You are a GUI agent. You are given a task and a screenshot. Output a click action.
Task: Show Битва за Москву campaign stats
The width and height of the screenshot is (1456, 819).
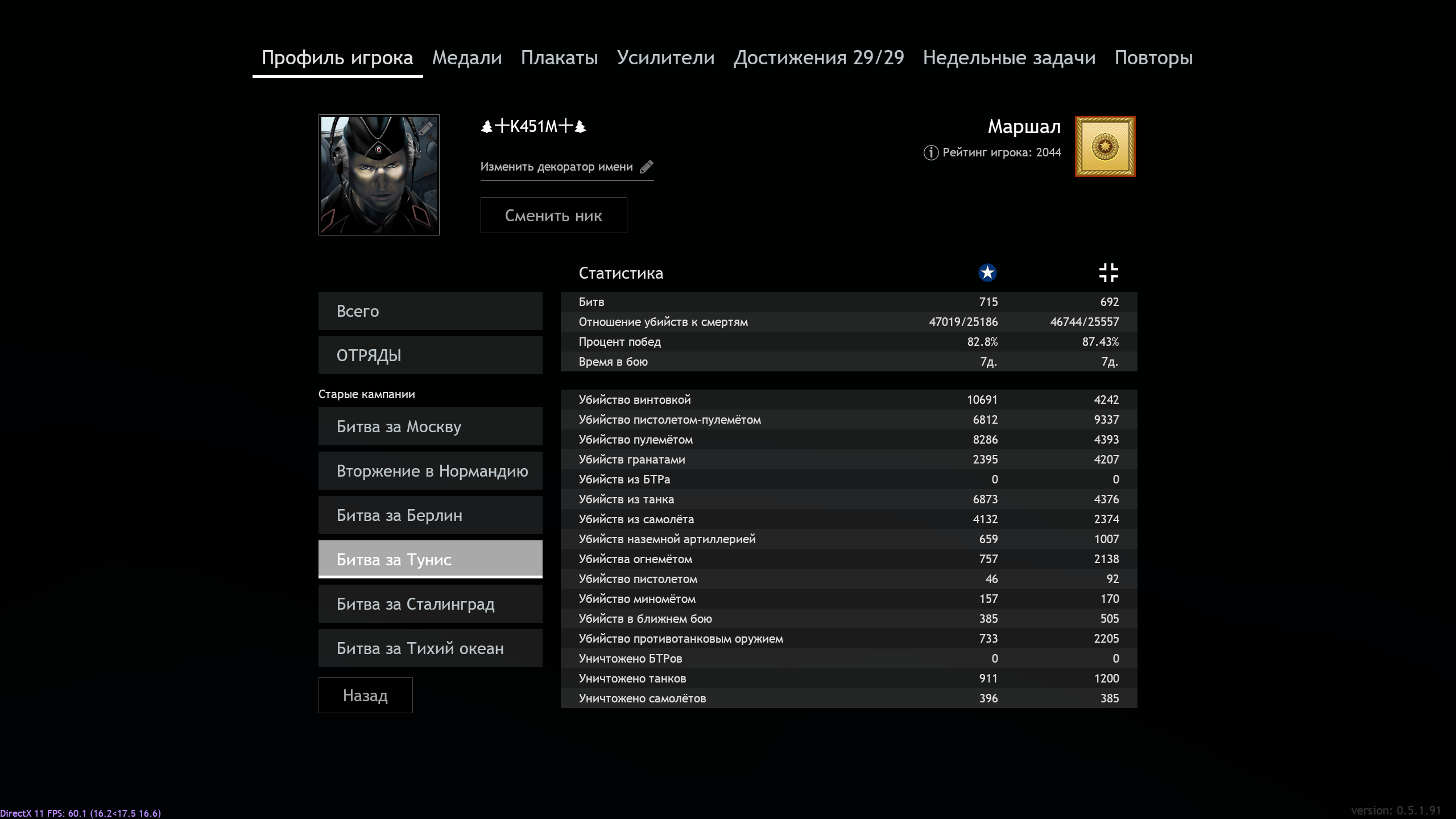tap(430, 427)
